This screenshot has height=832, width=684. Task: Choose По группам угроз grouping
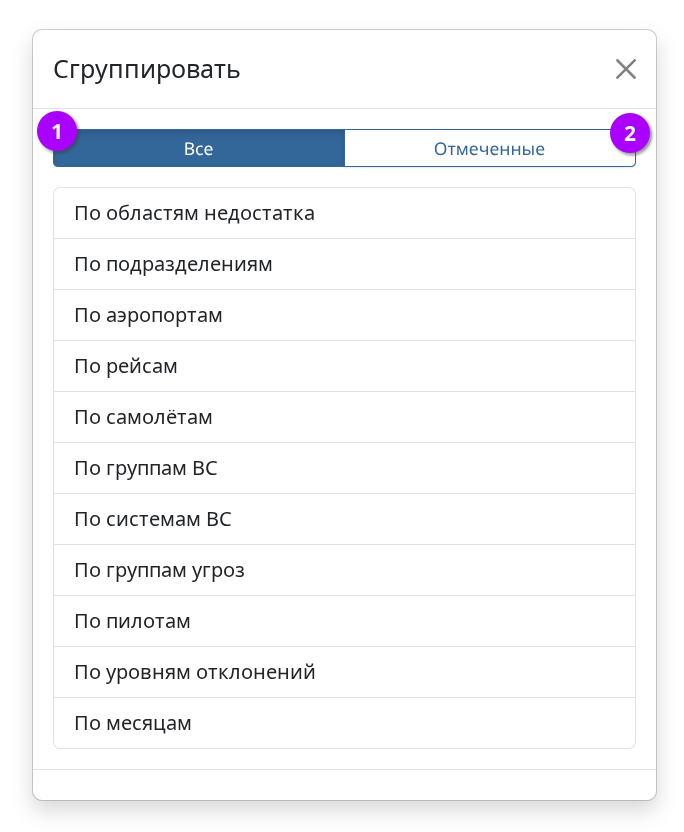click(x=344, y=570)
